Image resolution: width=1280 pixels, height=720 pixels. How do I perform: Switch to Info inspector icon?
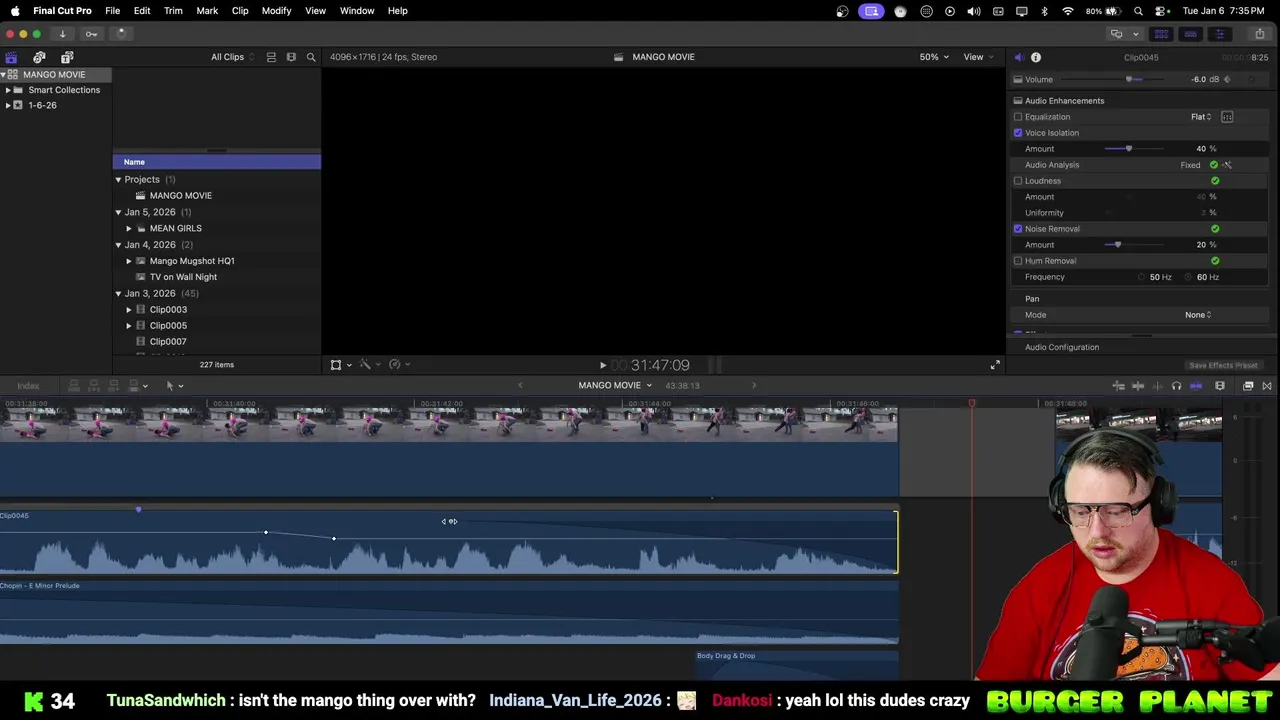[x=1036, y=57]
